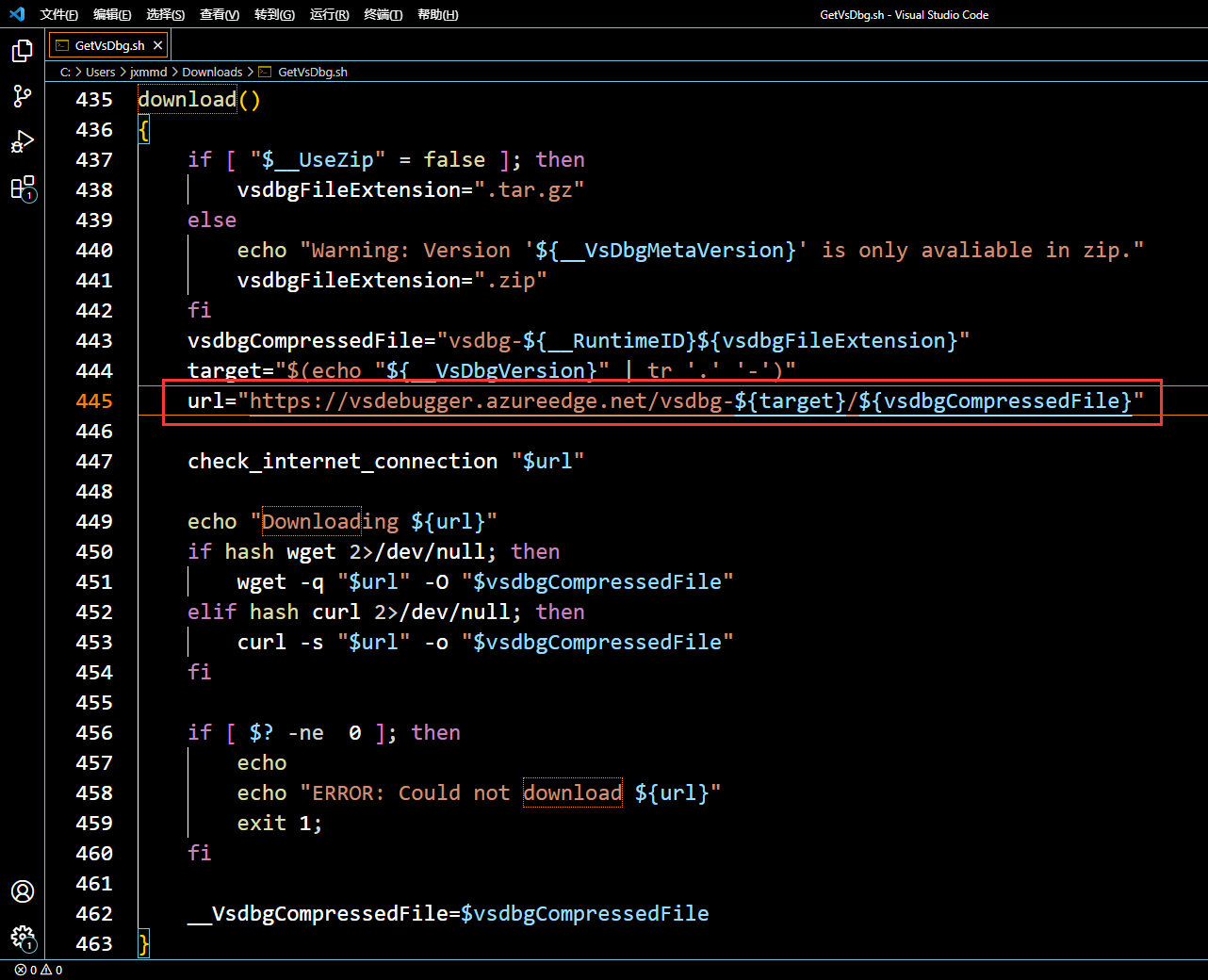Close the GetVsDbg.sh tab

pyautogui.click(x=158, y=44)
